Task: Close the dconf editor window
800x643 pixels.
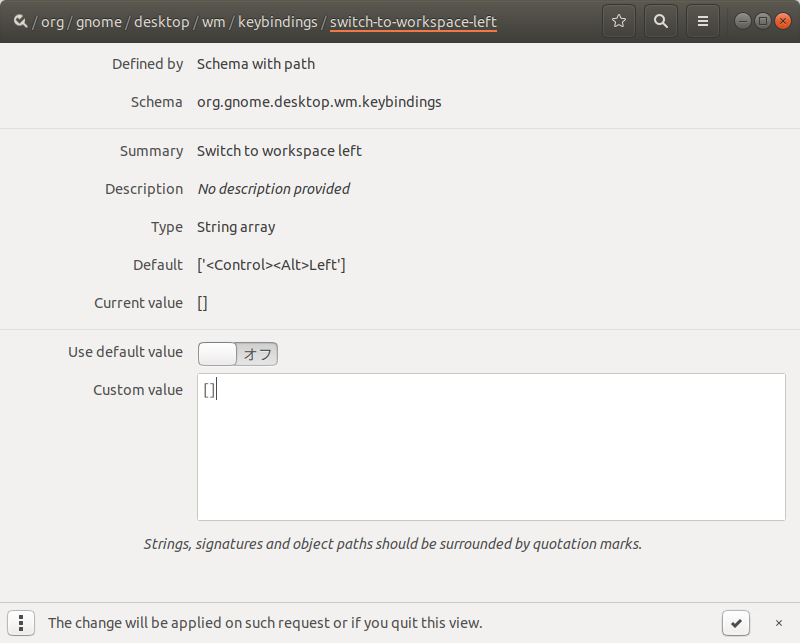Action: pyautogui.click(x=783, y=21)
